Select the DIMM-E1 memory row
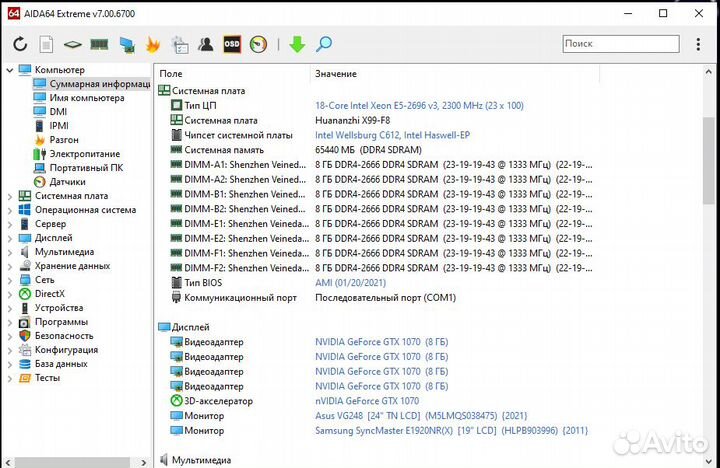This screenshot has width=720, height=468. (381, 224)
